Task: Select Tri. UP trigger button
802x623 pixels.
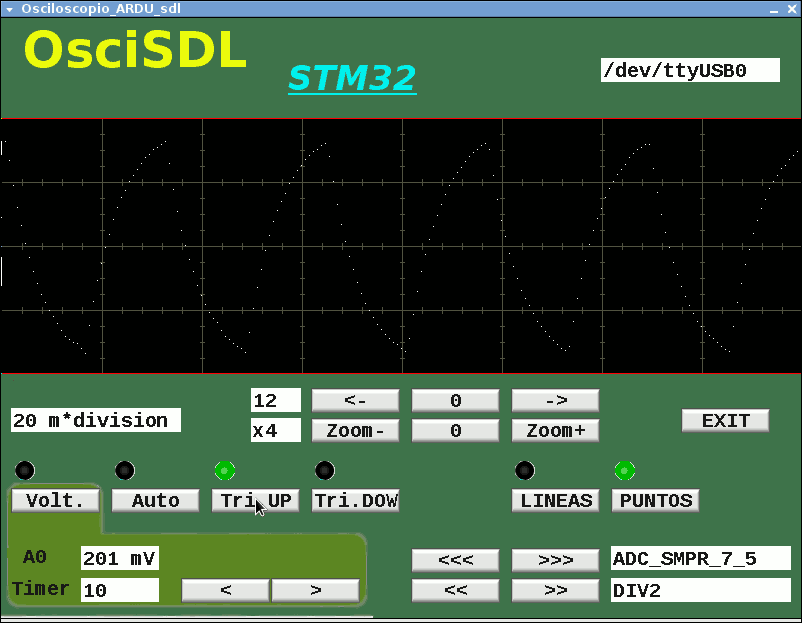Action: coord(256,500)
